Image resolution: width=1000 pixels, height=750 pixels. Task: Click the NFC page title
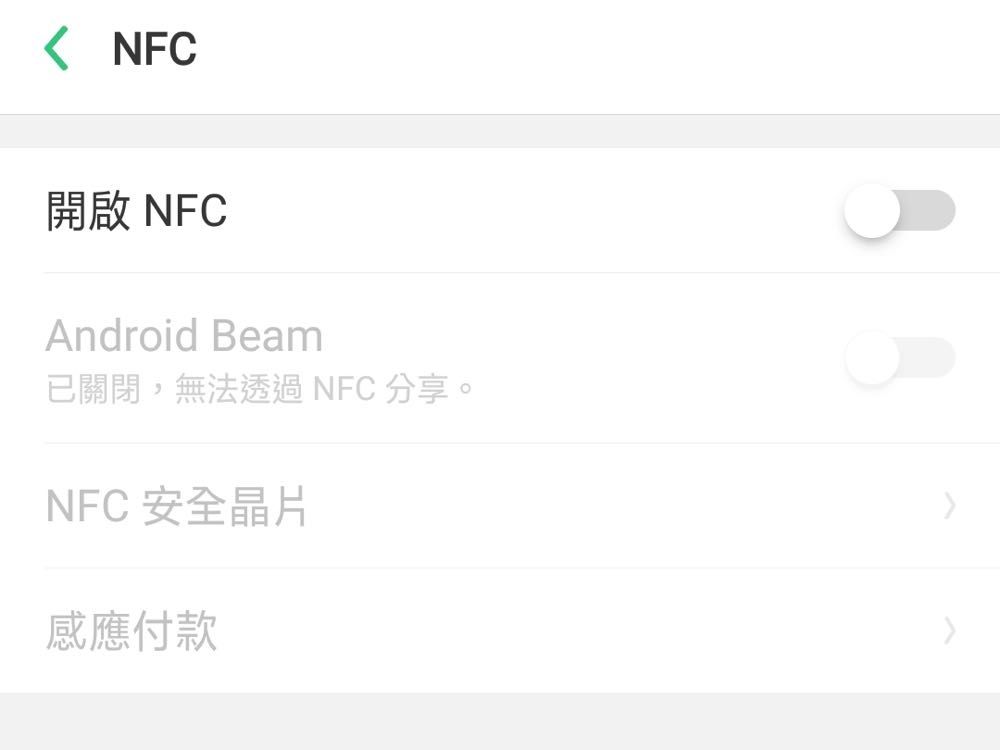point(154,49)
